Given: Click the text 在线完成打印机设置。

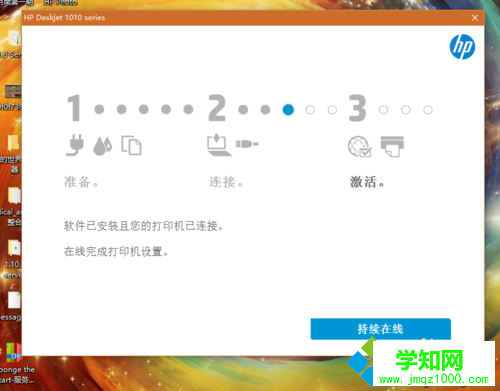Looking at the screenshot, I should pyautogui.click(x=116, y=251).
